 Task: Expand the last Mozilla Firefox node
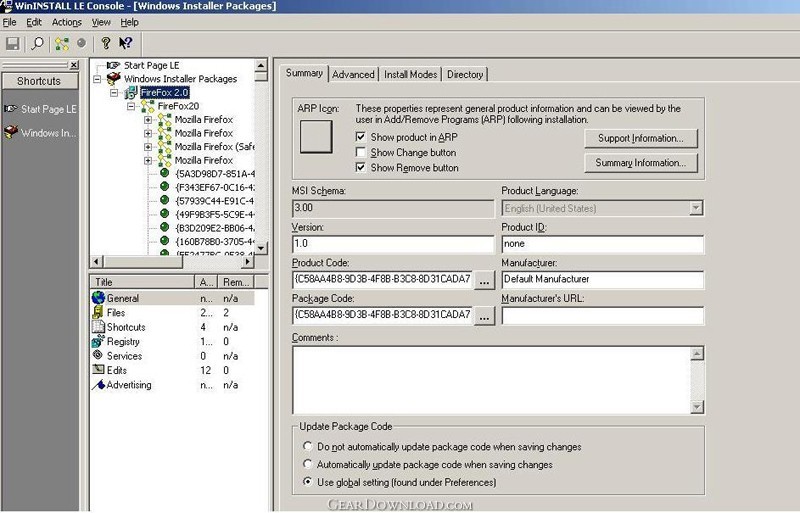coord(148,160)
